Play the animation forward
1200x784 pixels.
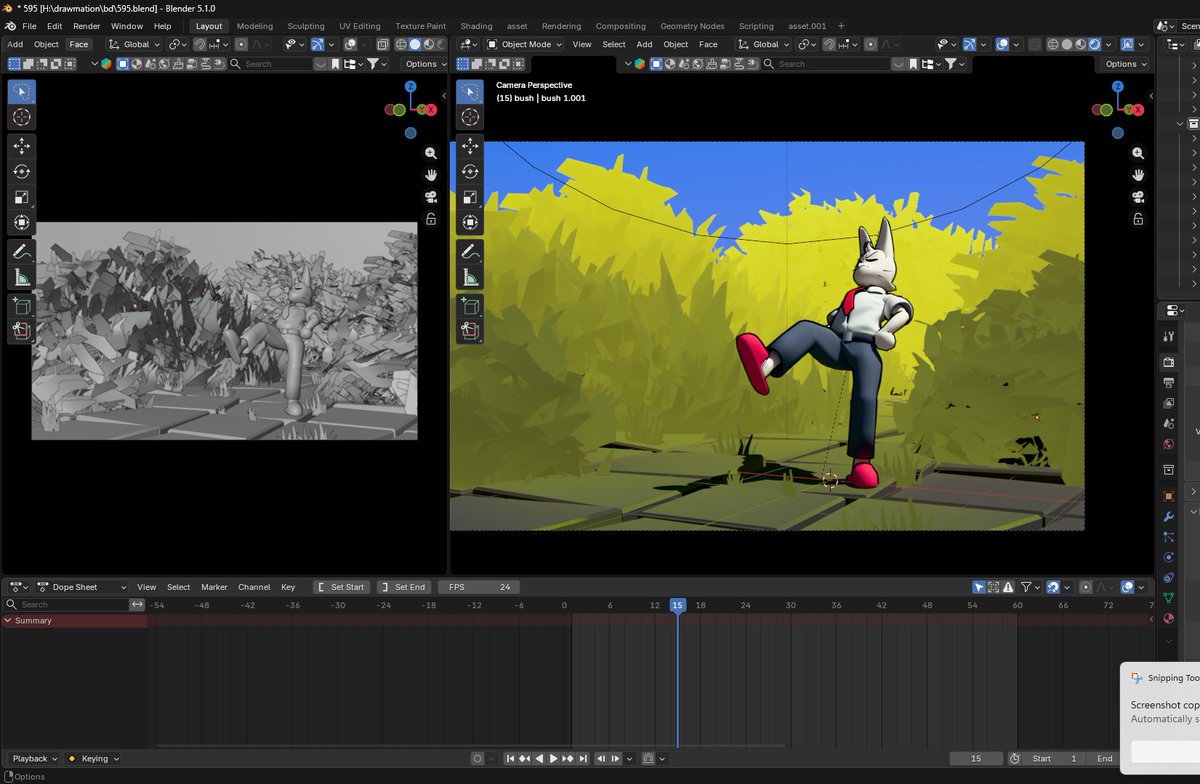554,759
